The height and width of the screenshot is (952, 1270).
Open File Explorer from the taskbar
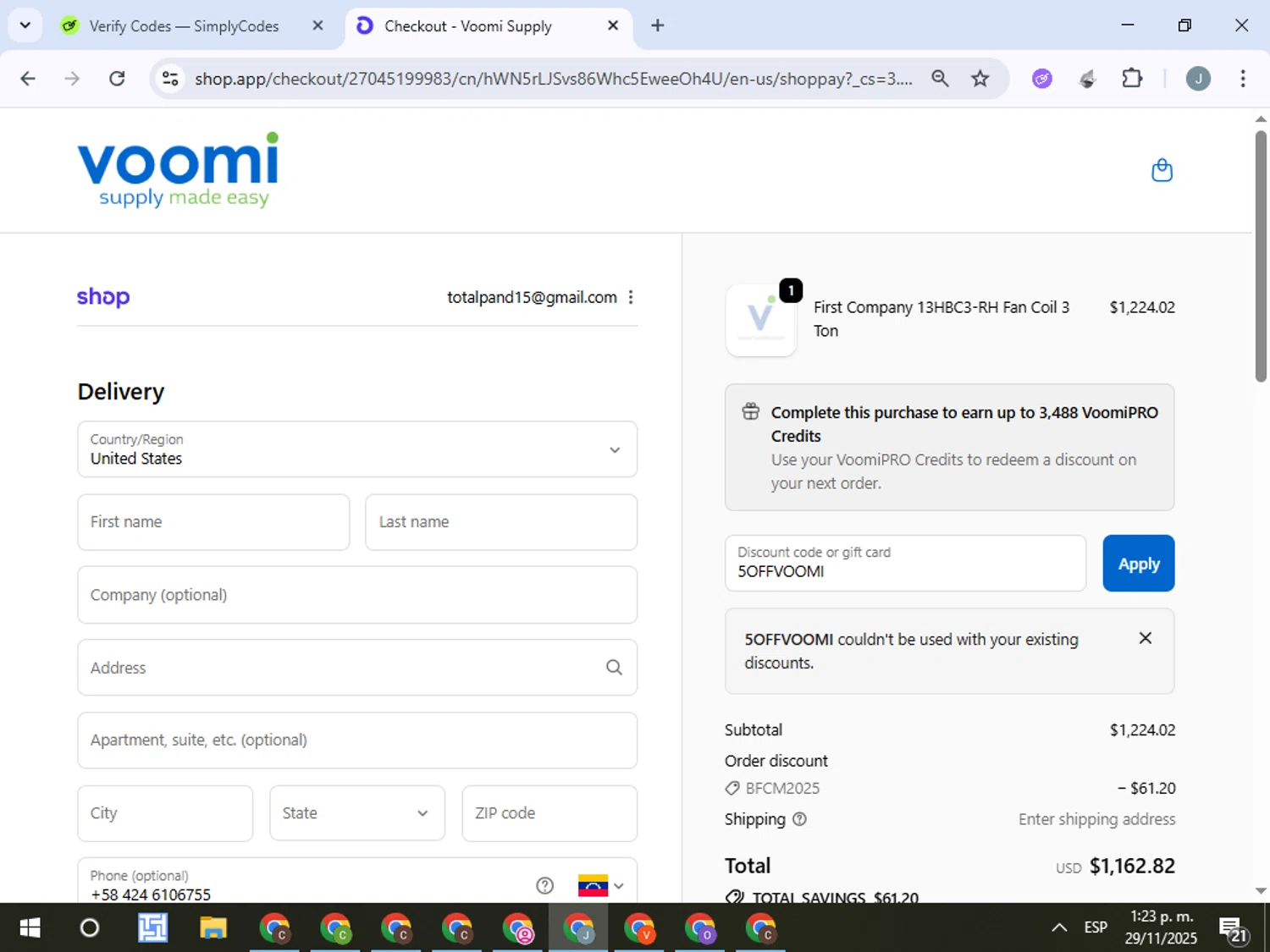tap(213, 928)
